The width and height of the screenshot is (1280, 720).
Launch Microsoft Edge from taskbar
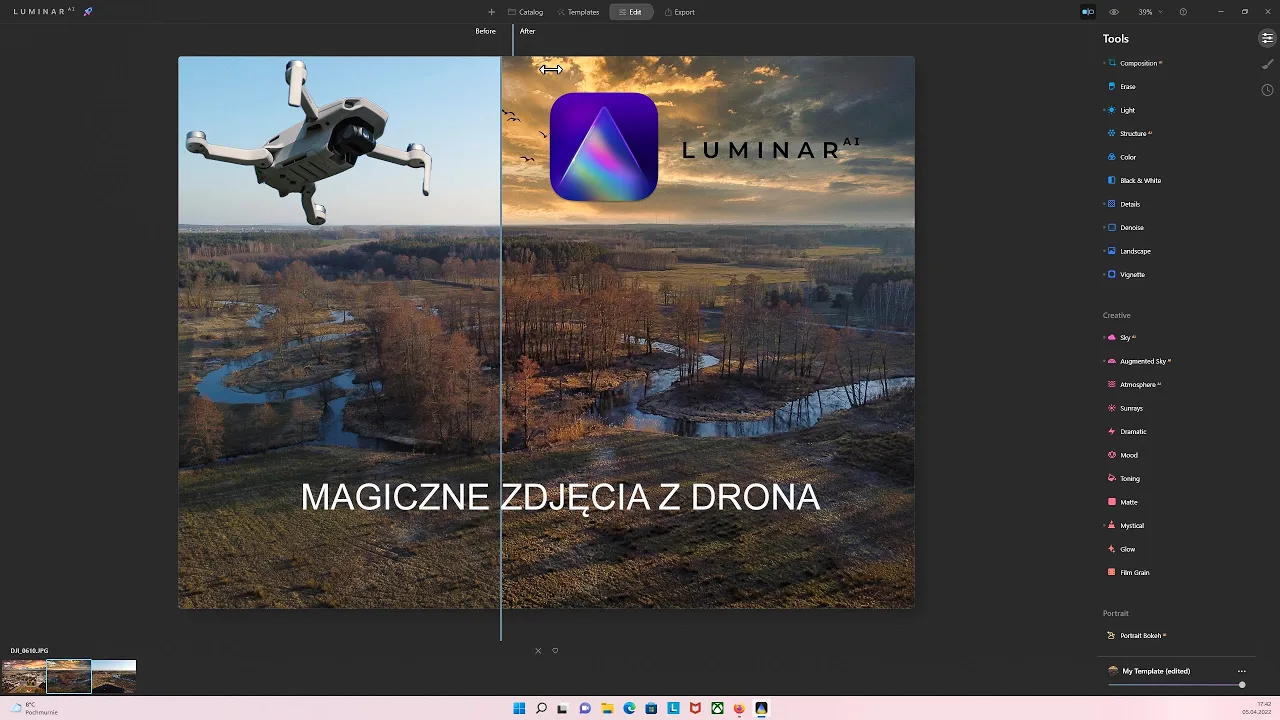click(629, 708)
